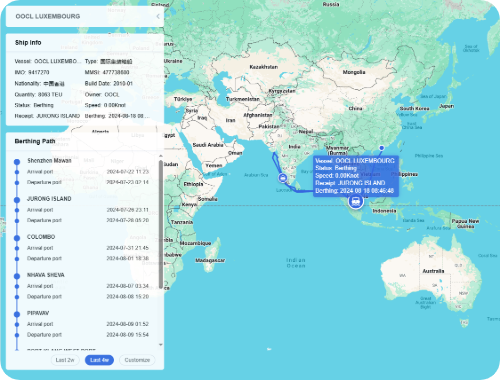Select the JURONG ISLAND timeline marker
The image size is (500, 380).
coord(17,200)
